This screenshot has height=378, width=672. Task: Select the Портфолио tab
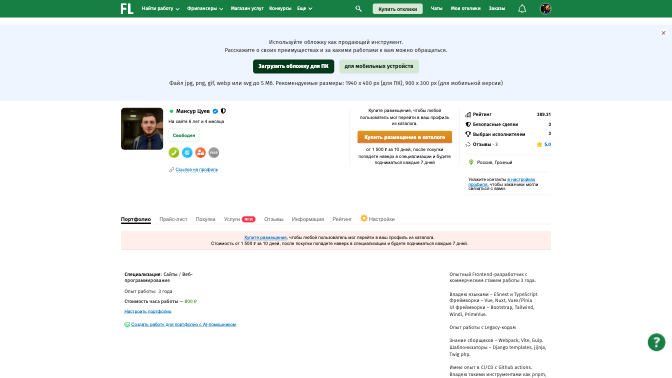click(136, 219)
